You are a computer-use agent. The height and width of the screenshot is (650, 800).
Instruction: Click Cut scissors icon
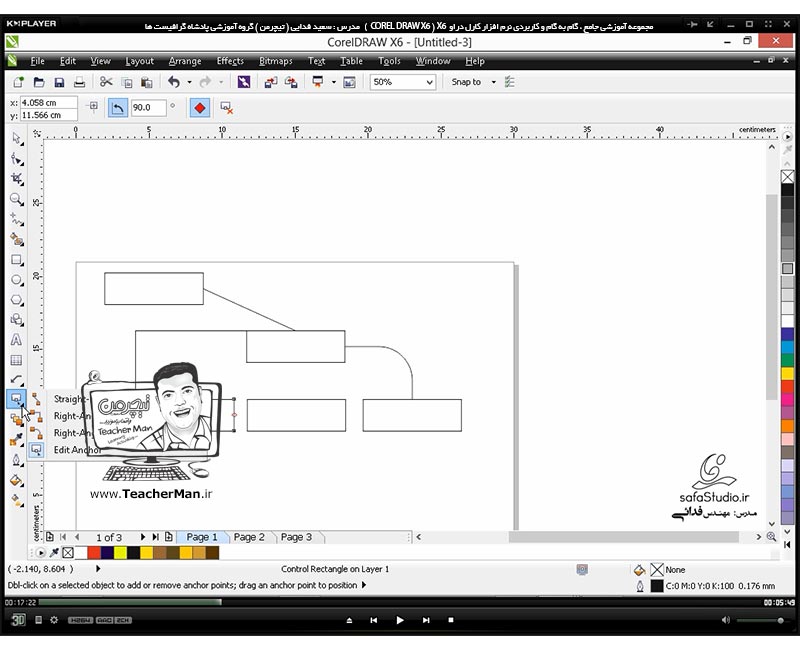(106, 82)
